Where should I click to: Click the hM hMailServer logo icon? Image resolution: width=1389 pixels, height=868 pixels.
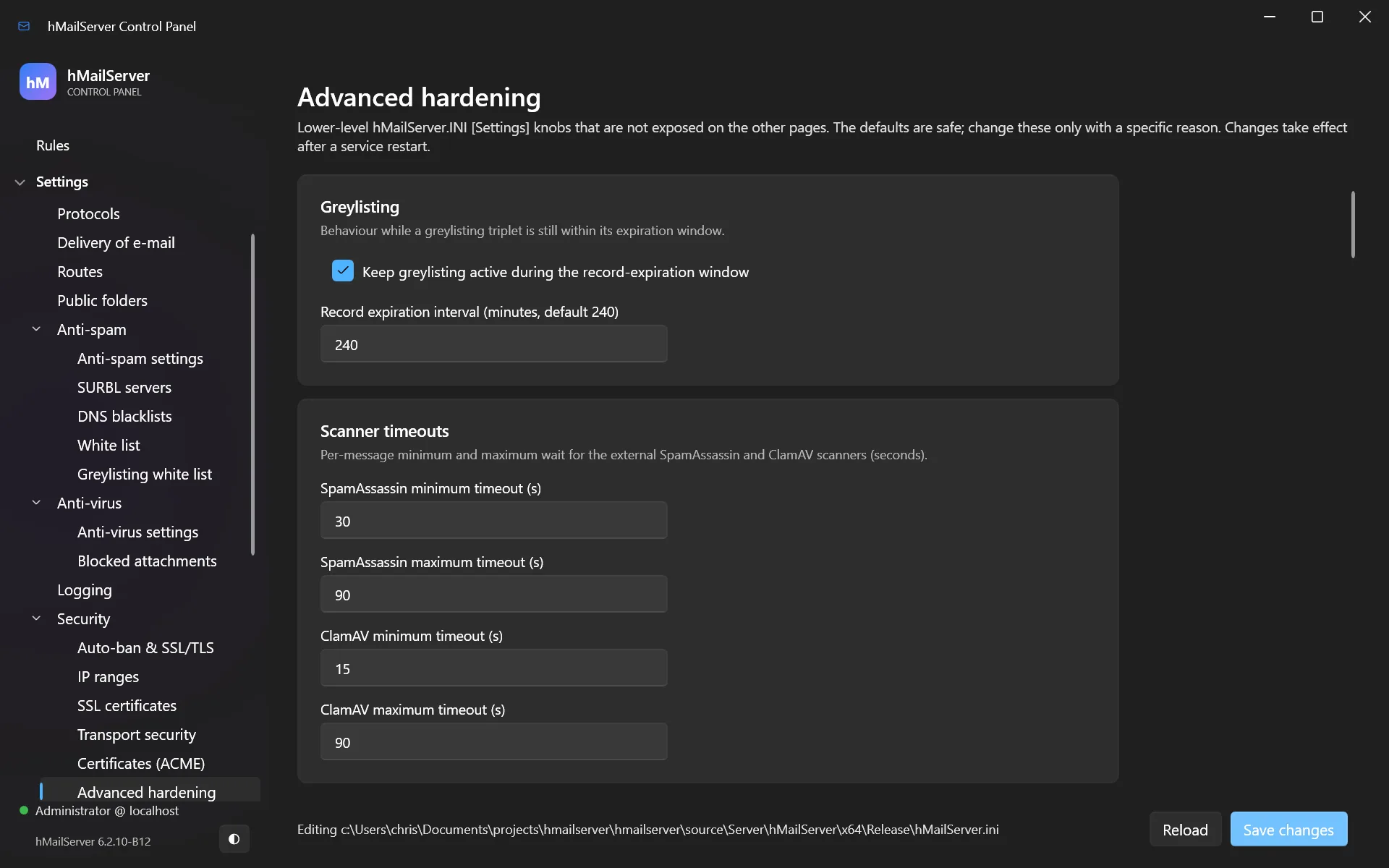(38, 82)
